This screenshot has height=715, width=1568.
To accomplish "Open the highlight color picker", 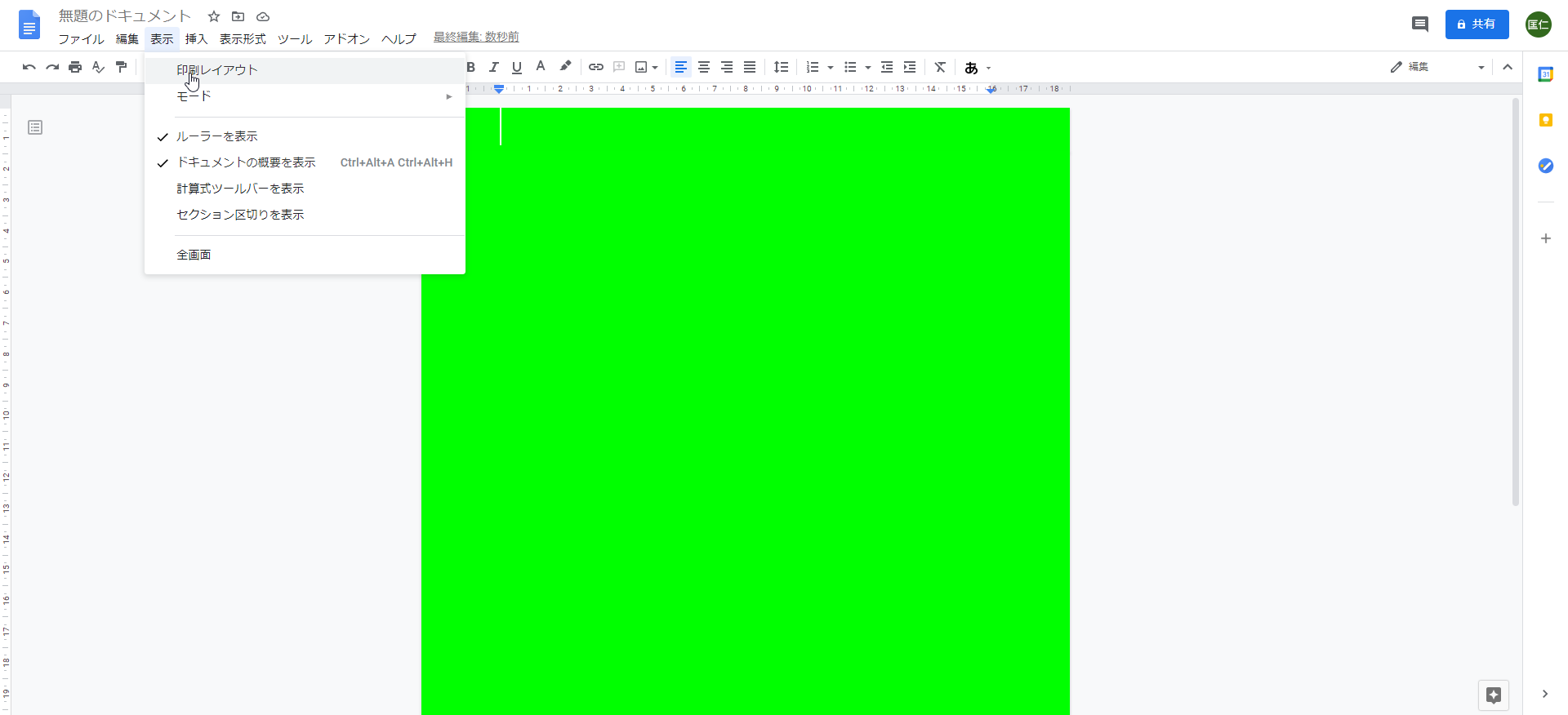I will point(565,67).
